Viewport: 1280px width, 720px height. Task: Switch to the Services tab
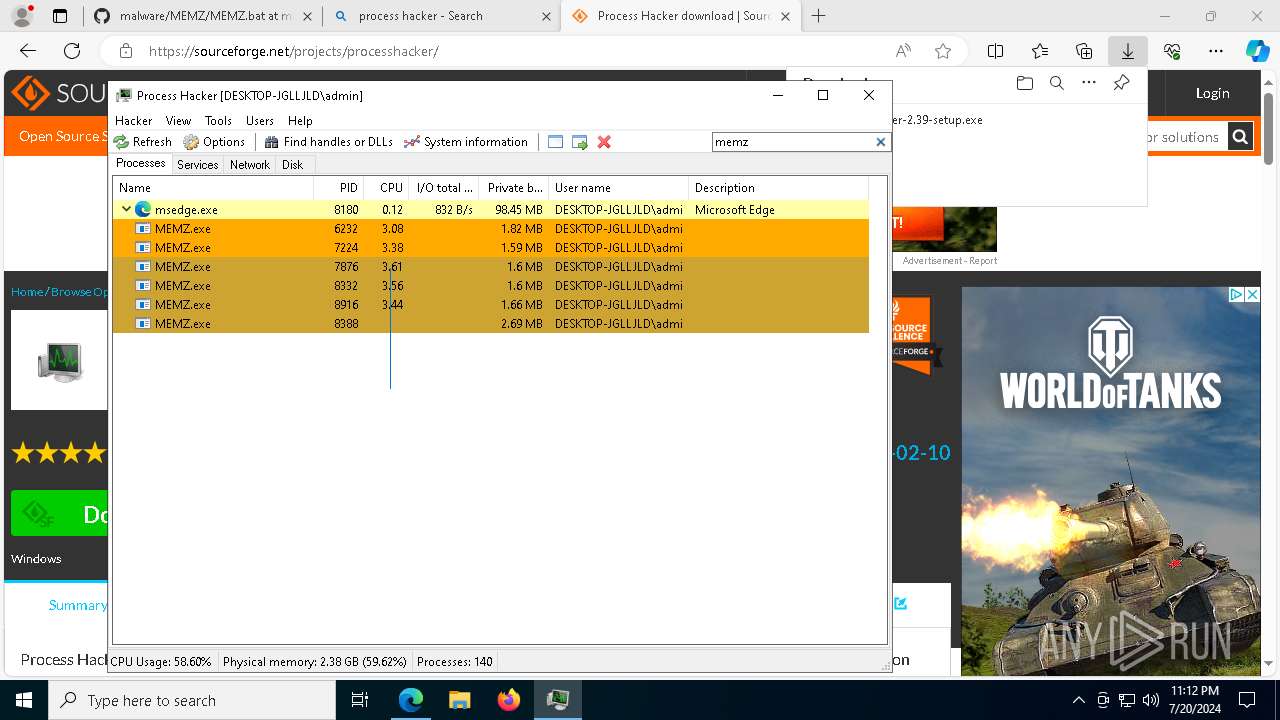pos(198,165)
